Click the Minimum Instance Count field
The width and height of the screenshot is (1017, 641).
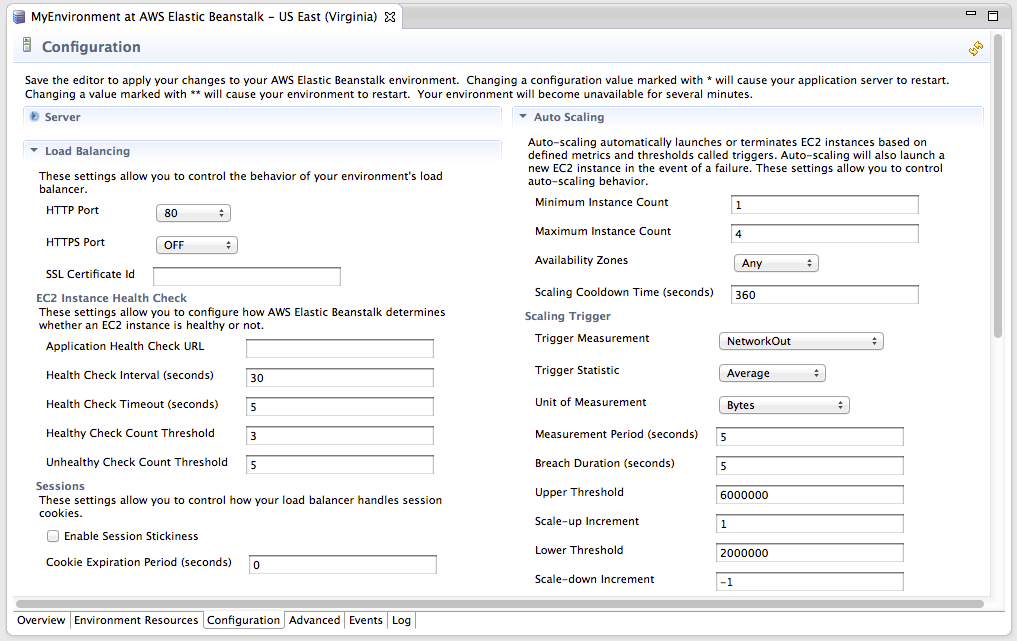tap(824, 204)
